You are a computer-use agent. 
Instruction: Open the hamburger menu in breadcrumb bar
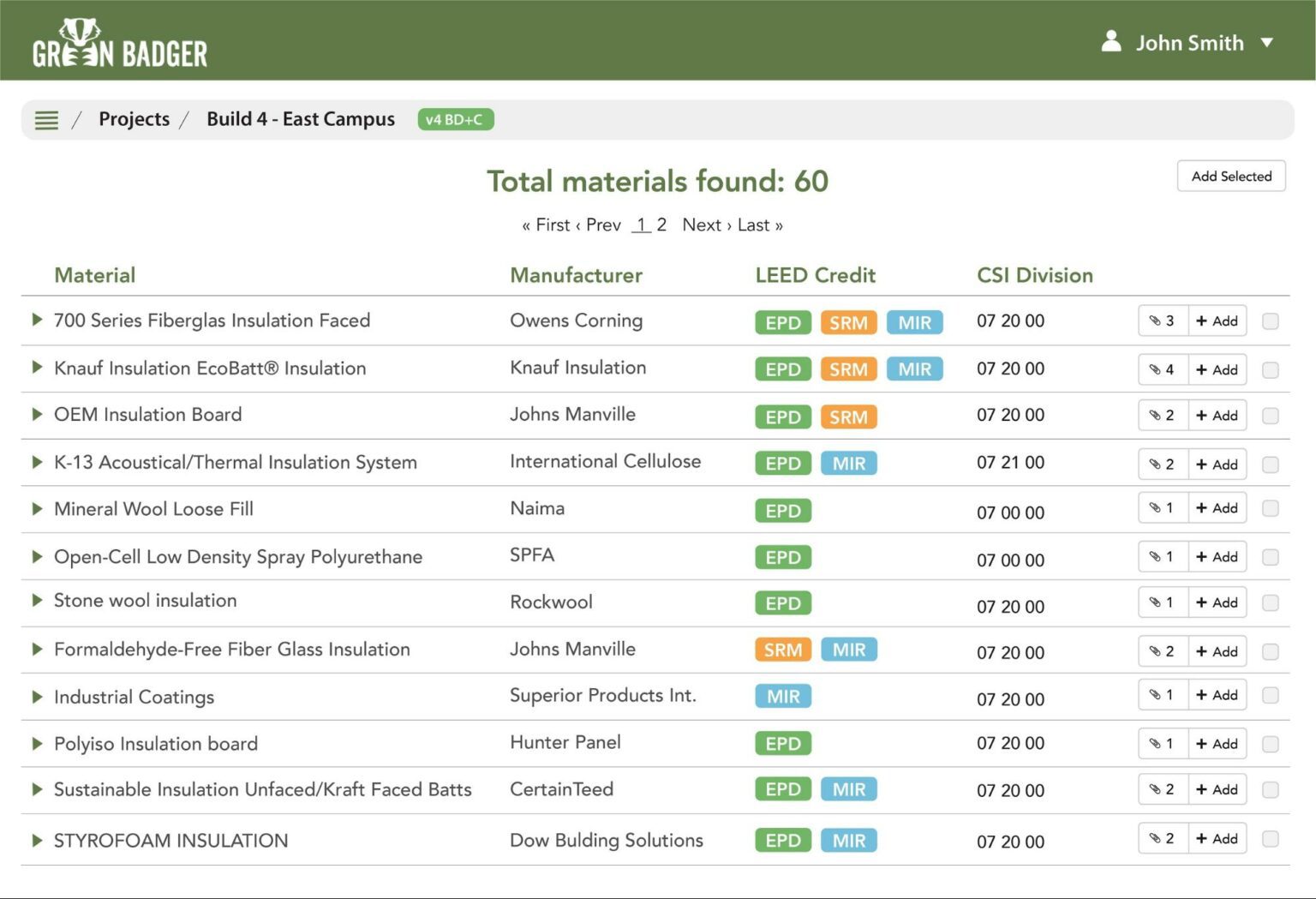click(x=46, y=120)
